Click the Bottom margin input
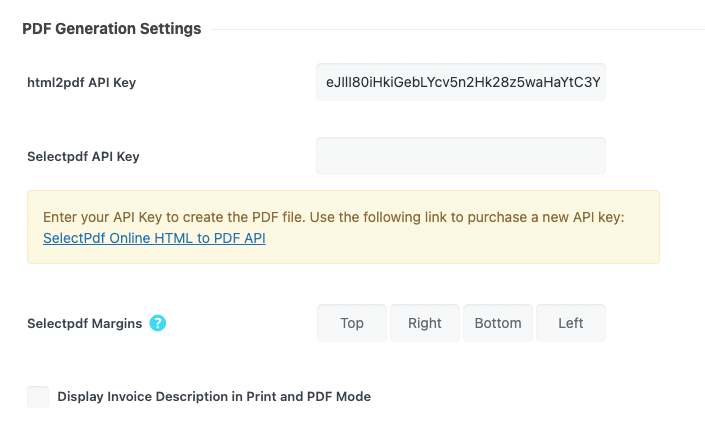The width and height of the screenshot is (705, 442). 498,323
